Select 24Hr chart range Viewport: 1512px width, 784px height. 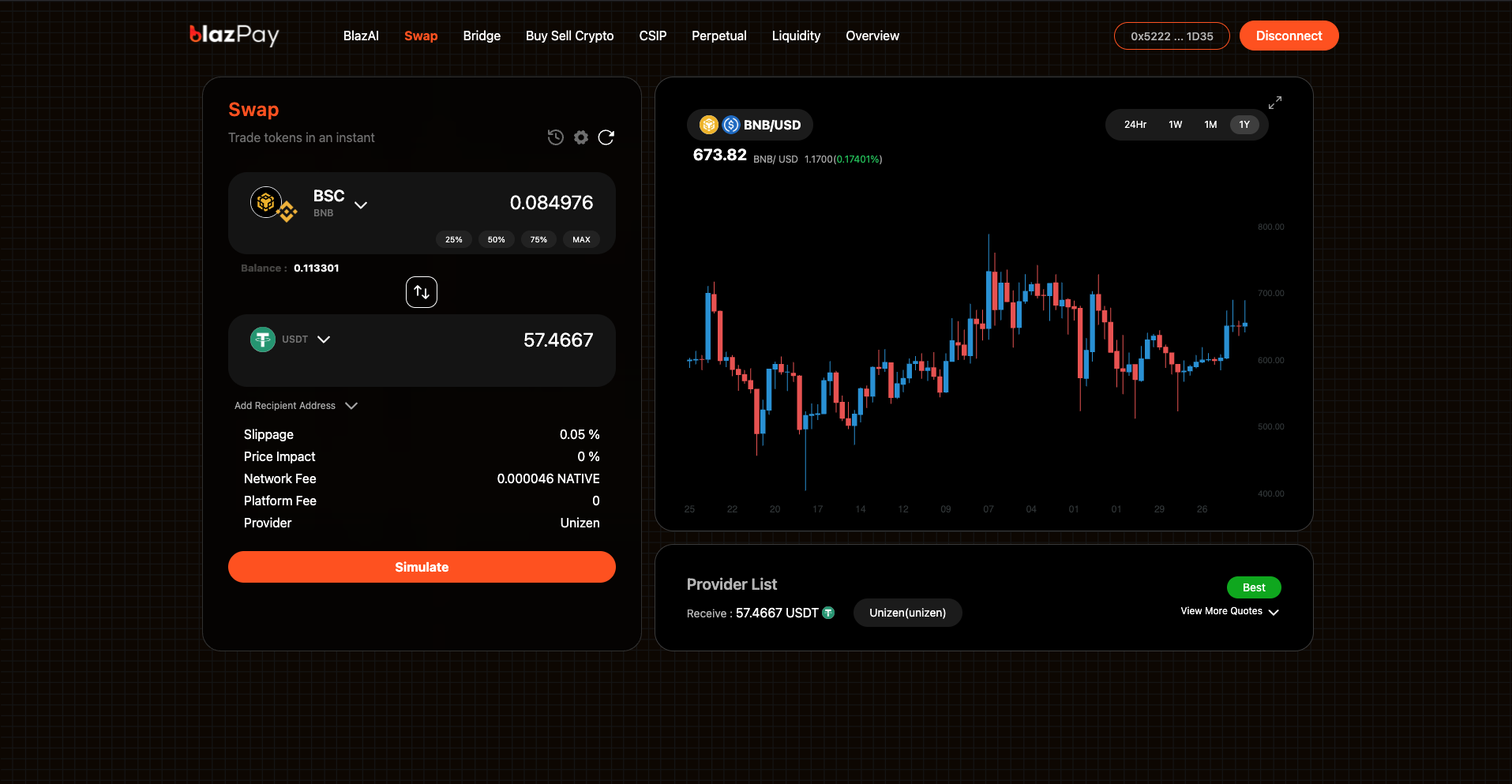click(1135, 125)
